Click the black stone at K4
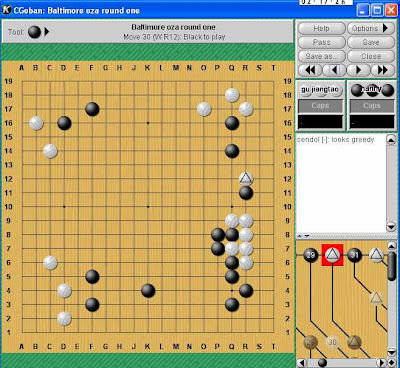400x368 pixels. [x=148, y=291]
